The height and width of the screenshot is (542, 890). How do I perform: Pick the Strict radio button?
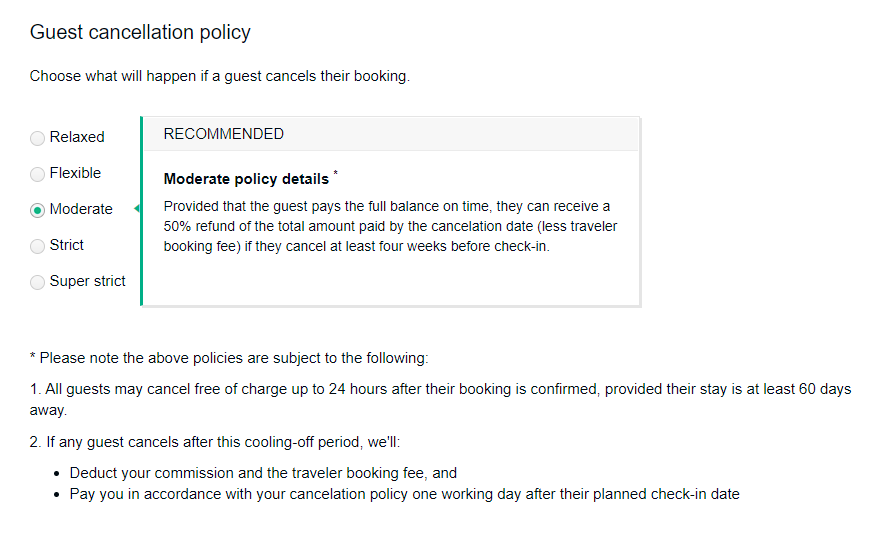(38, 246)
